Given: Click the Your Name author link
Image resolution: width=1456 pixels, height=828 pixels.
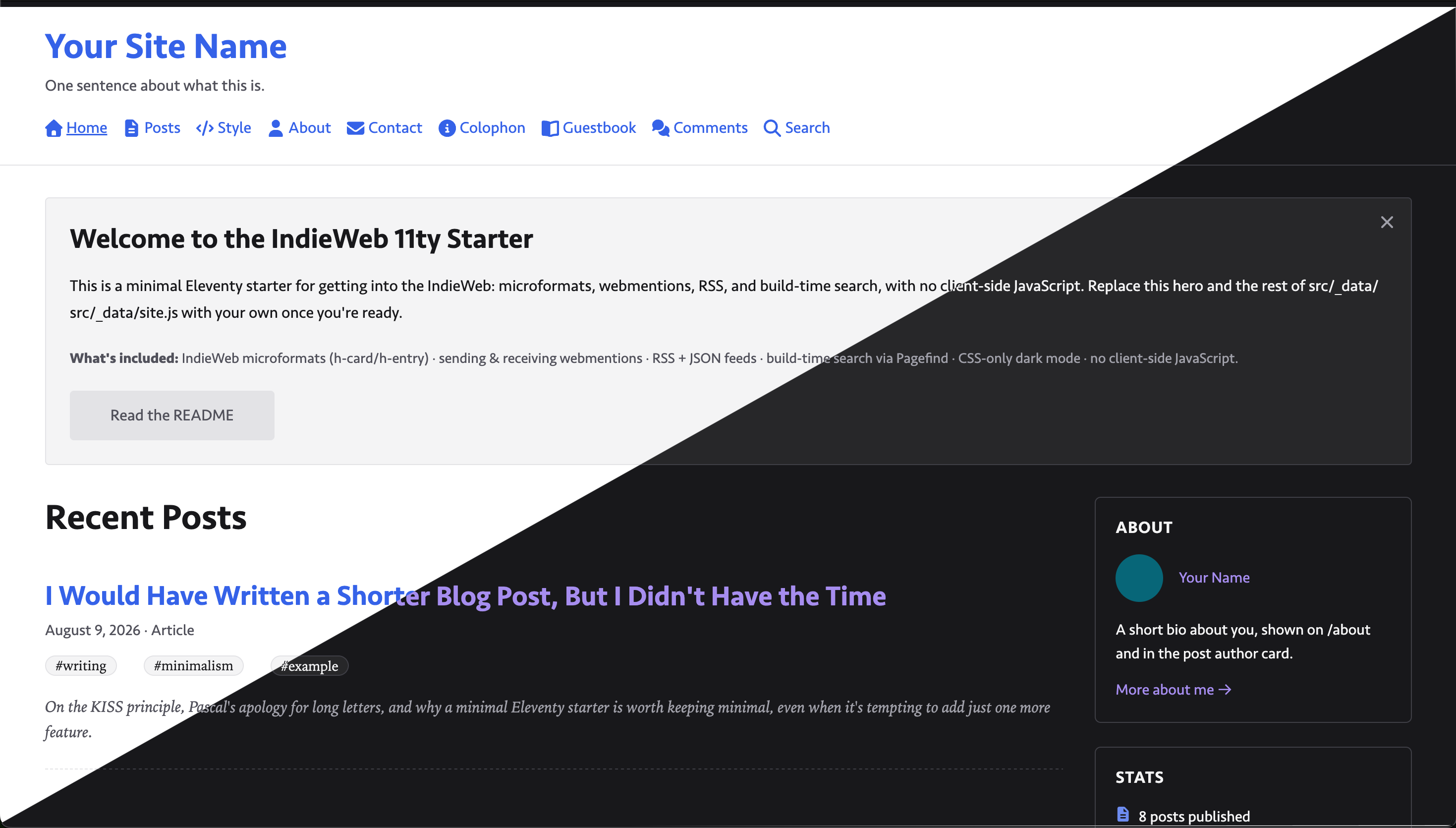Looking at the screenshot, I should click(x=1214, y=578).
